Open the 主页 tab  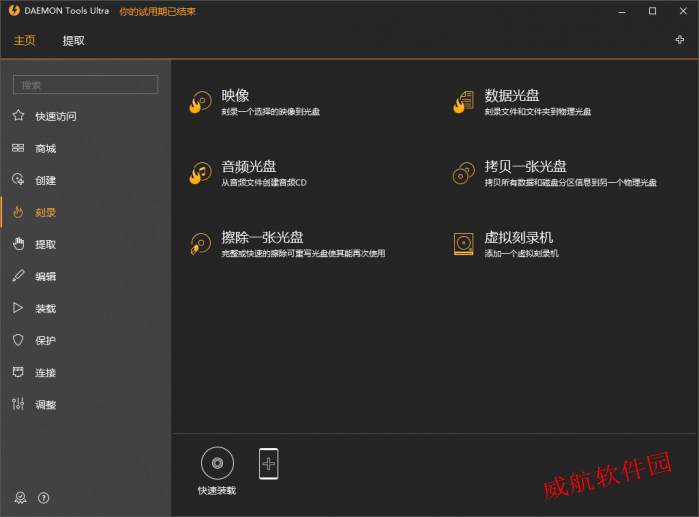(25, 41)
